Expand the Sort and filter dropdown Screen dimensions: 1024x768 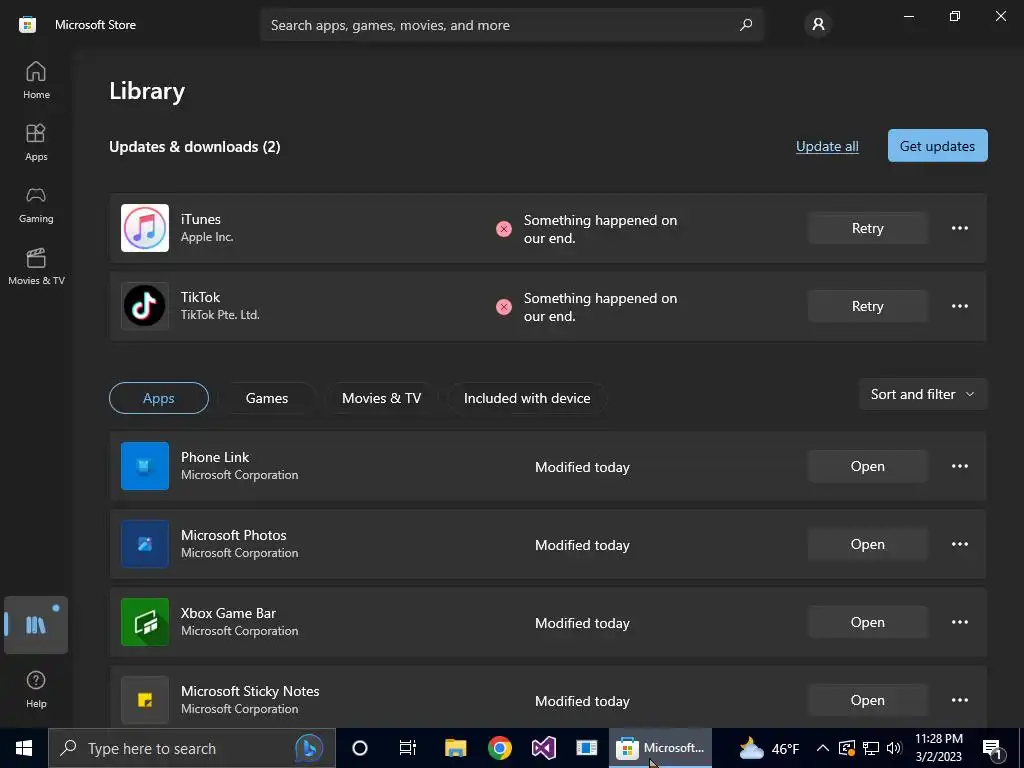(923, 394)
